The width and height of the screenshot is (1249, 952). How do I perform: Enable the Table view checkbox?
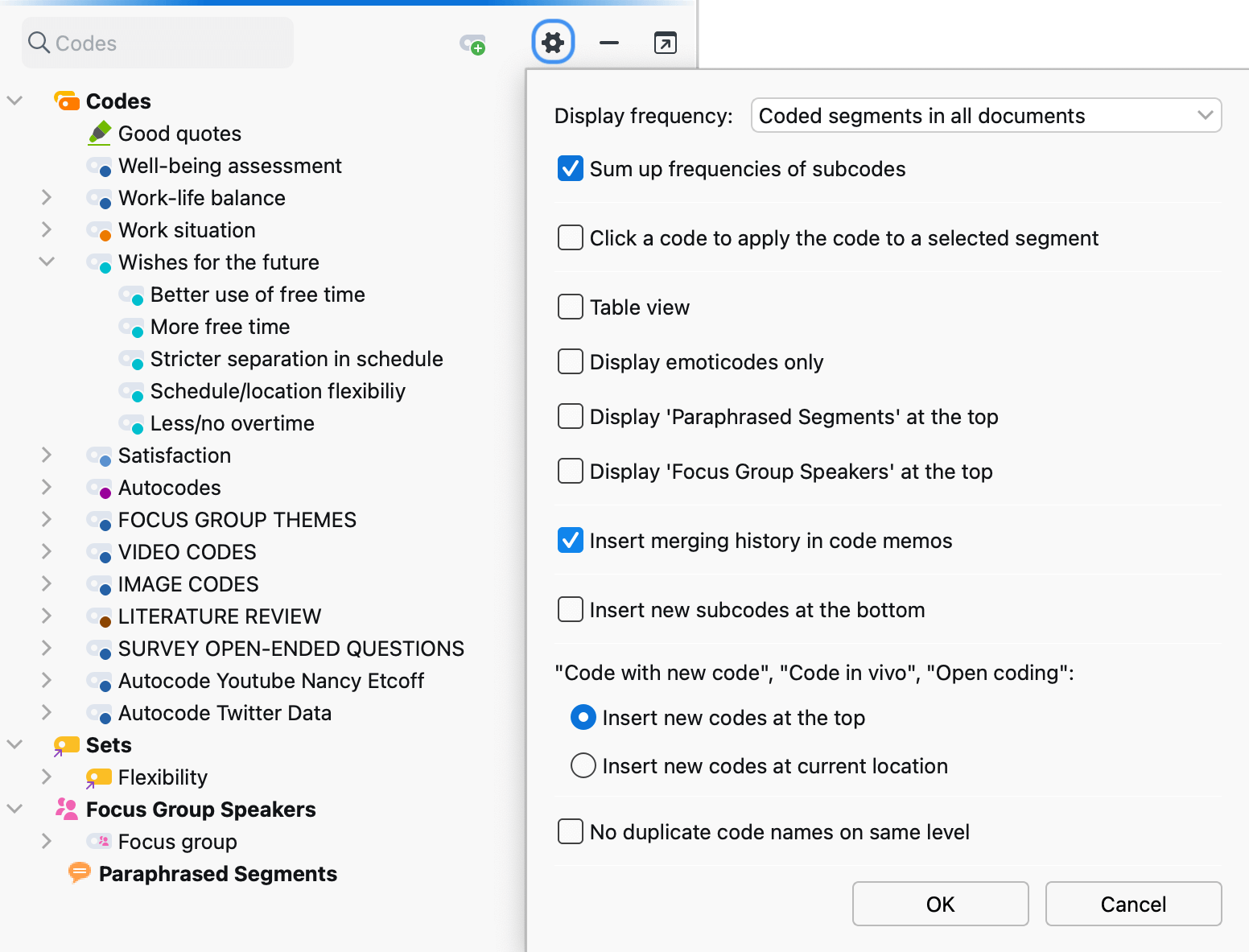[571, 307]
